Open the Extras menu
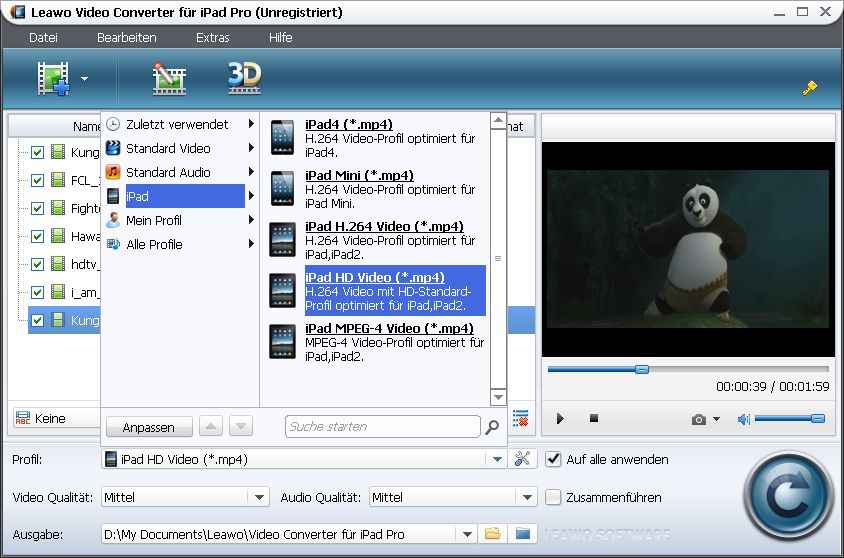The width and height of the screenshot is (844, 558). tap(213, 38)
